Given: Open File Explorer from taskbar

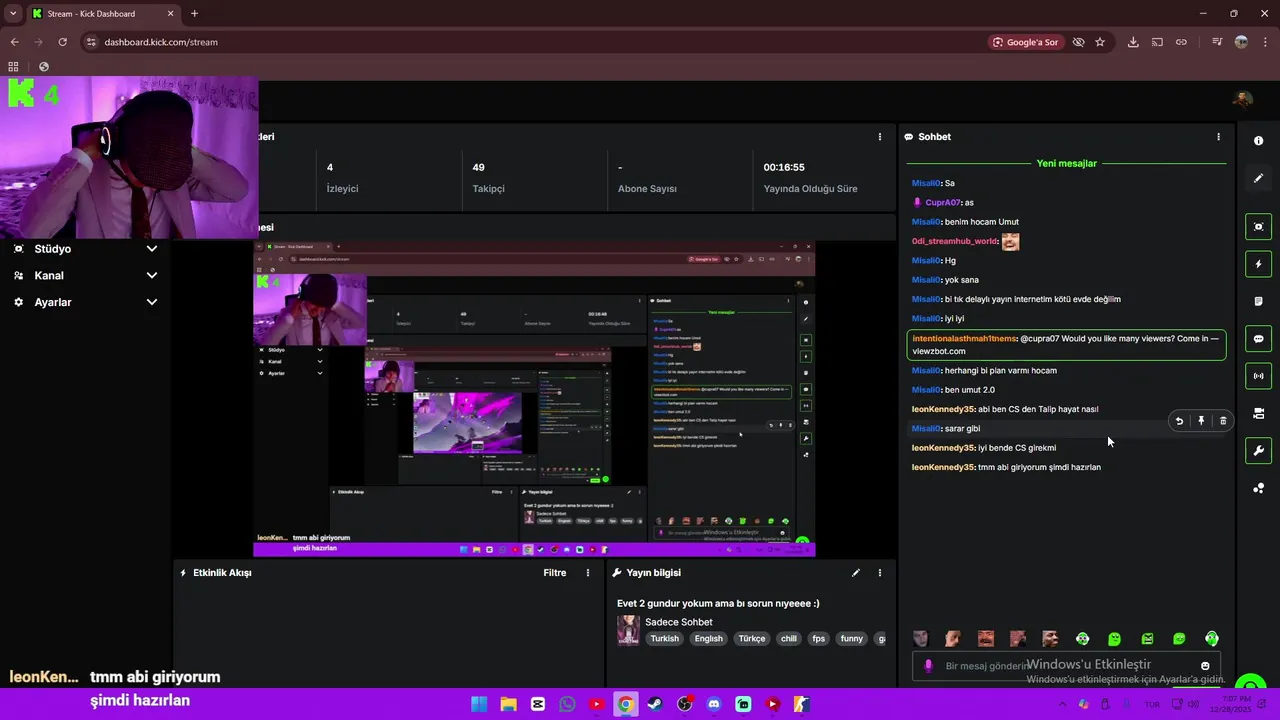Looking at the screenshot, I should (x=508, y=704).
